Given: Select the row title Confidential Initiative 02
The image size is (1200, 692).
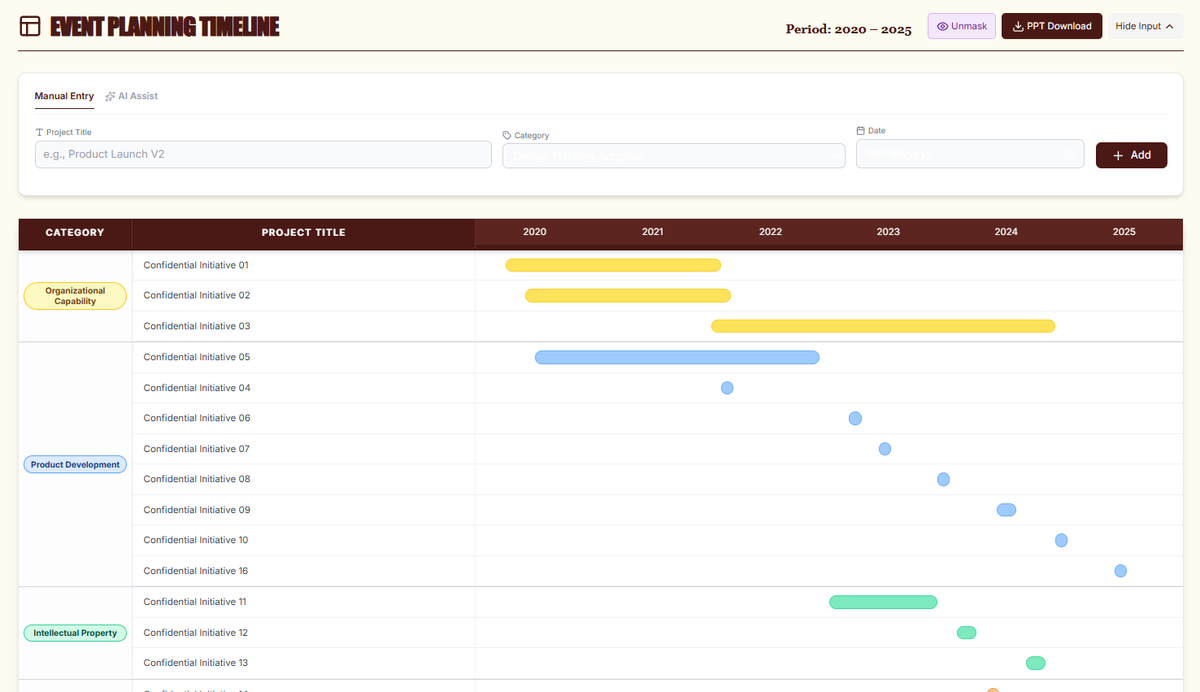Looking at the screenshot, I should click(x=197, y=295).
